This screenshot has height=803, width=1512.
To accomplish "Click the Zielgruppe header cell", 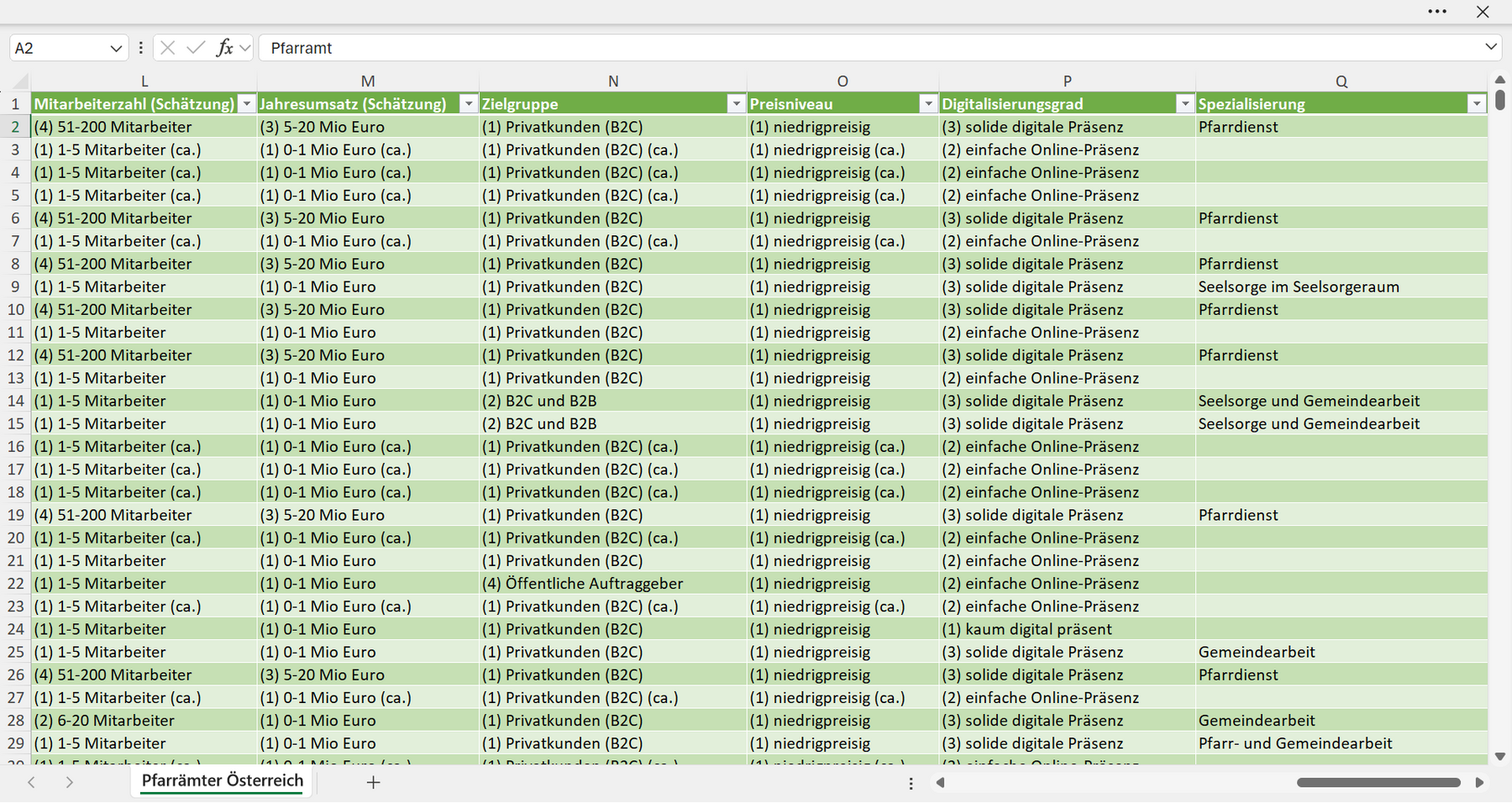I will pos(613,104).
